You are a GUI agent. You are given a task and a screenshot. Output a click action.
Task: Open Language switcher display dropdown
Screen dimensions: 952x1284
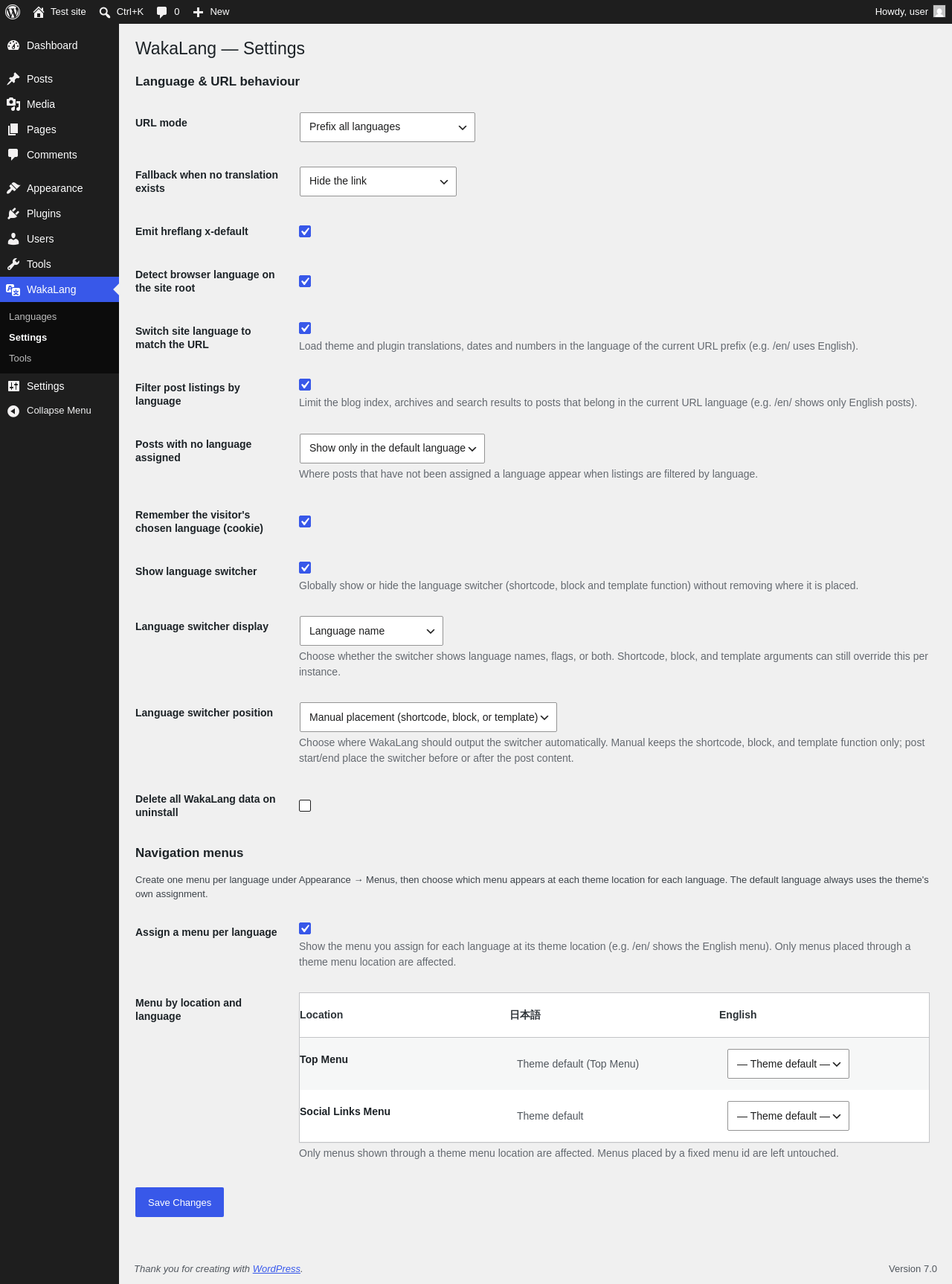point(371,631)
